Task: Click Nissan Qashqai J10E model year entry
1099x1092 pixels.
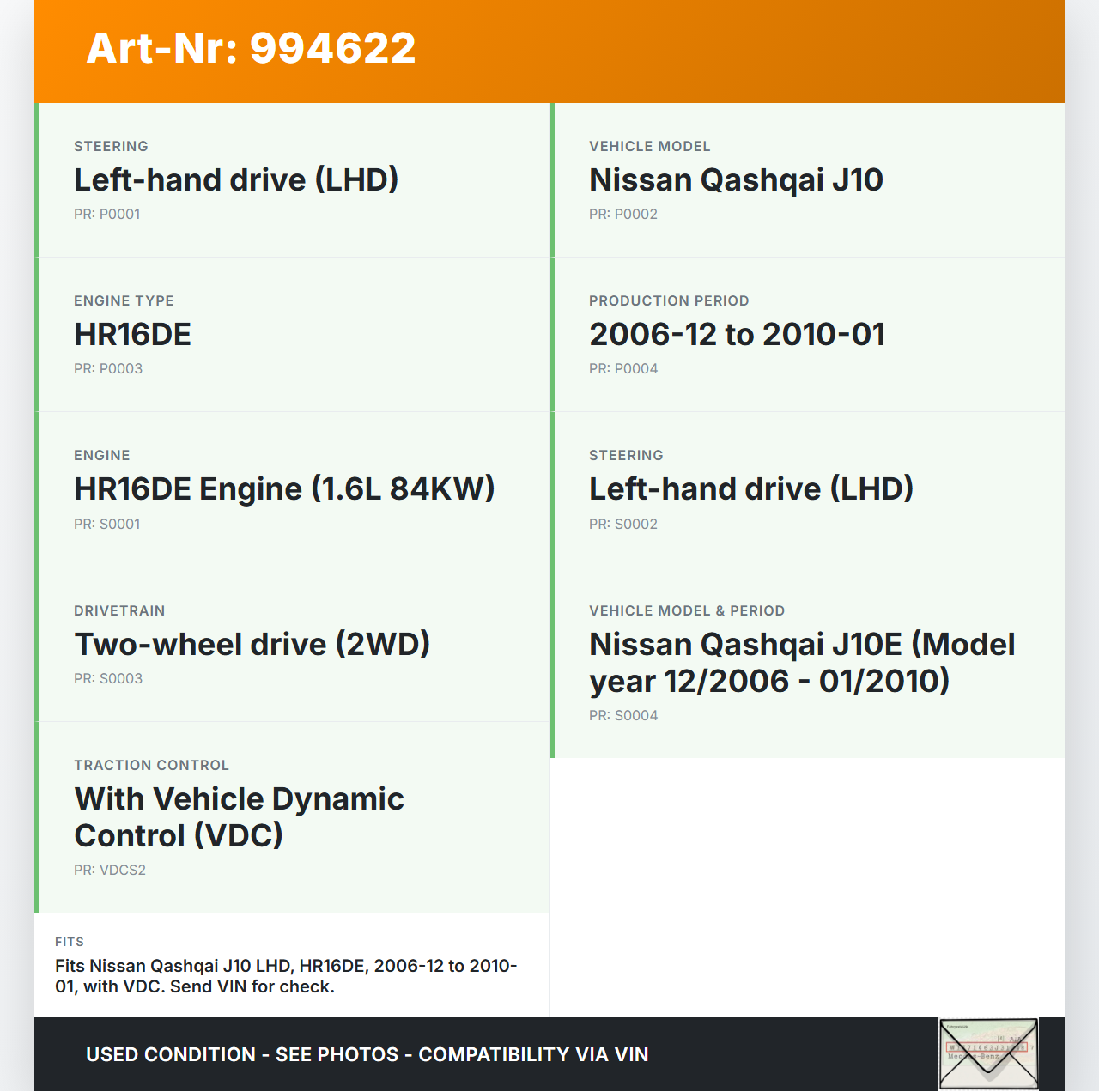Action: (801, 663)
